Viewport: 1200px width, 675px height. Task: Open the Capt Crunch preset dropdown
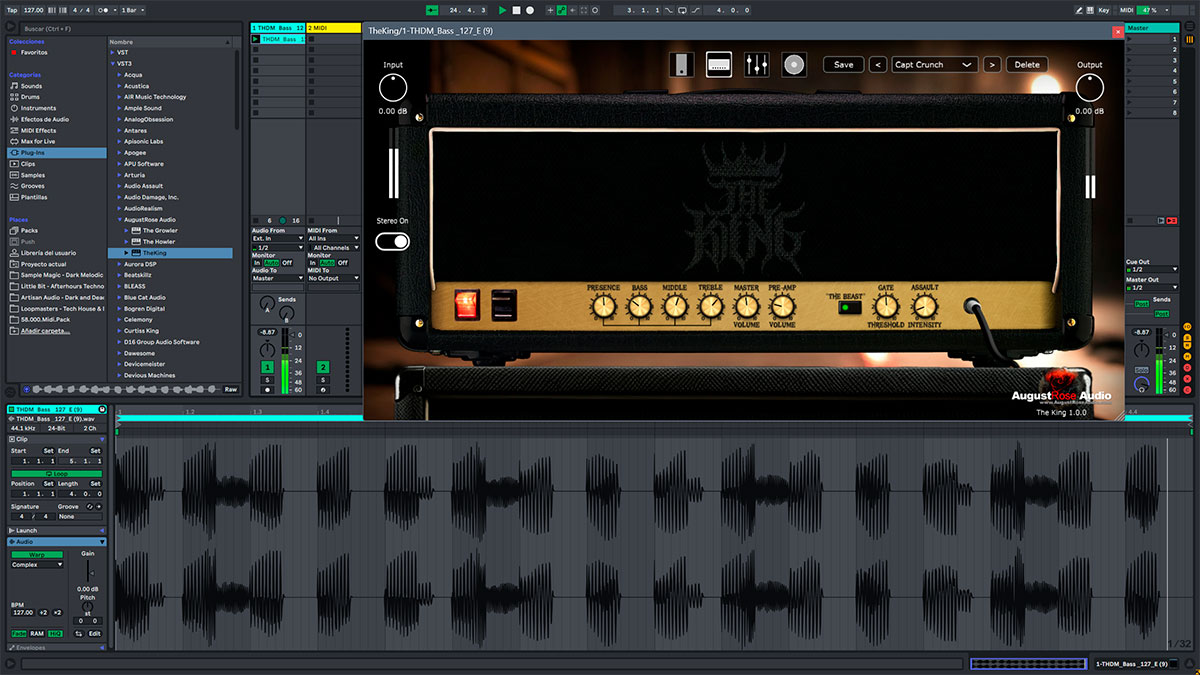coord(934,64)
